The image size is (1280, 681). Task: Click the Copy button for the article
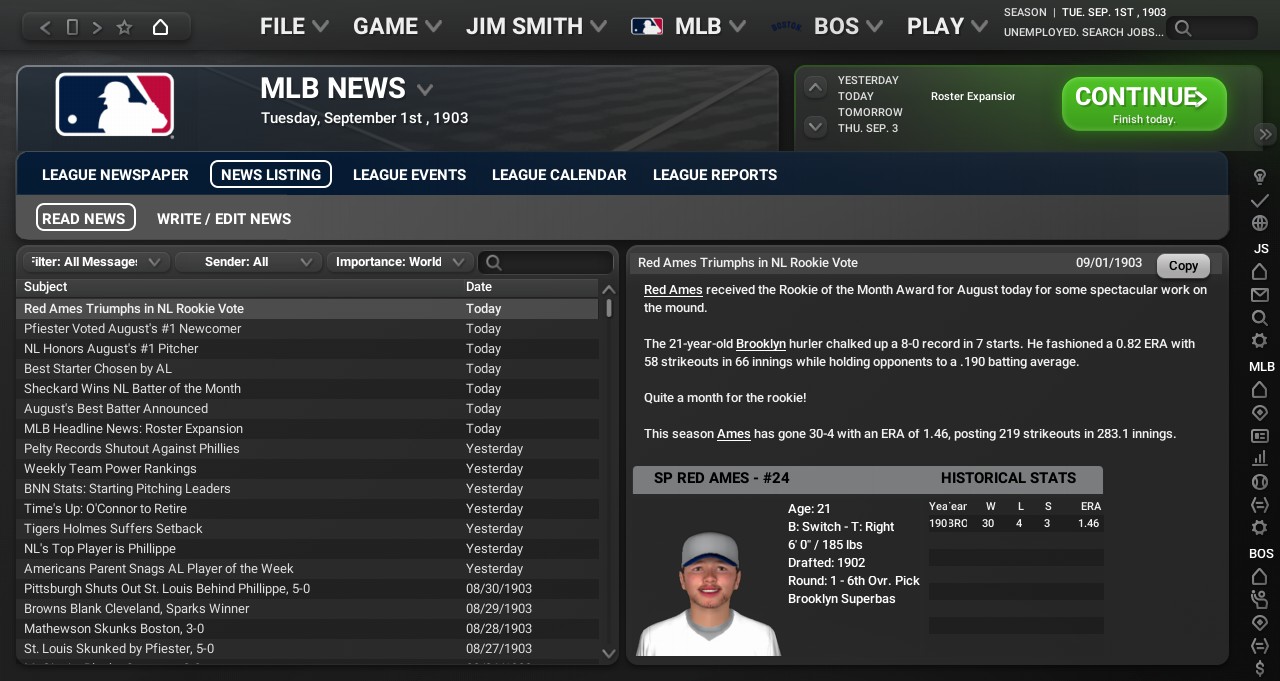pyautogui.click(x=1183, y=265)
